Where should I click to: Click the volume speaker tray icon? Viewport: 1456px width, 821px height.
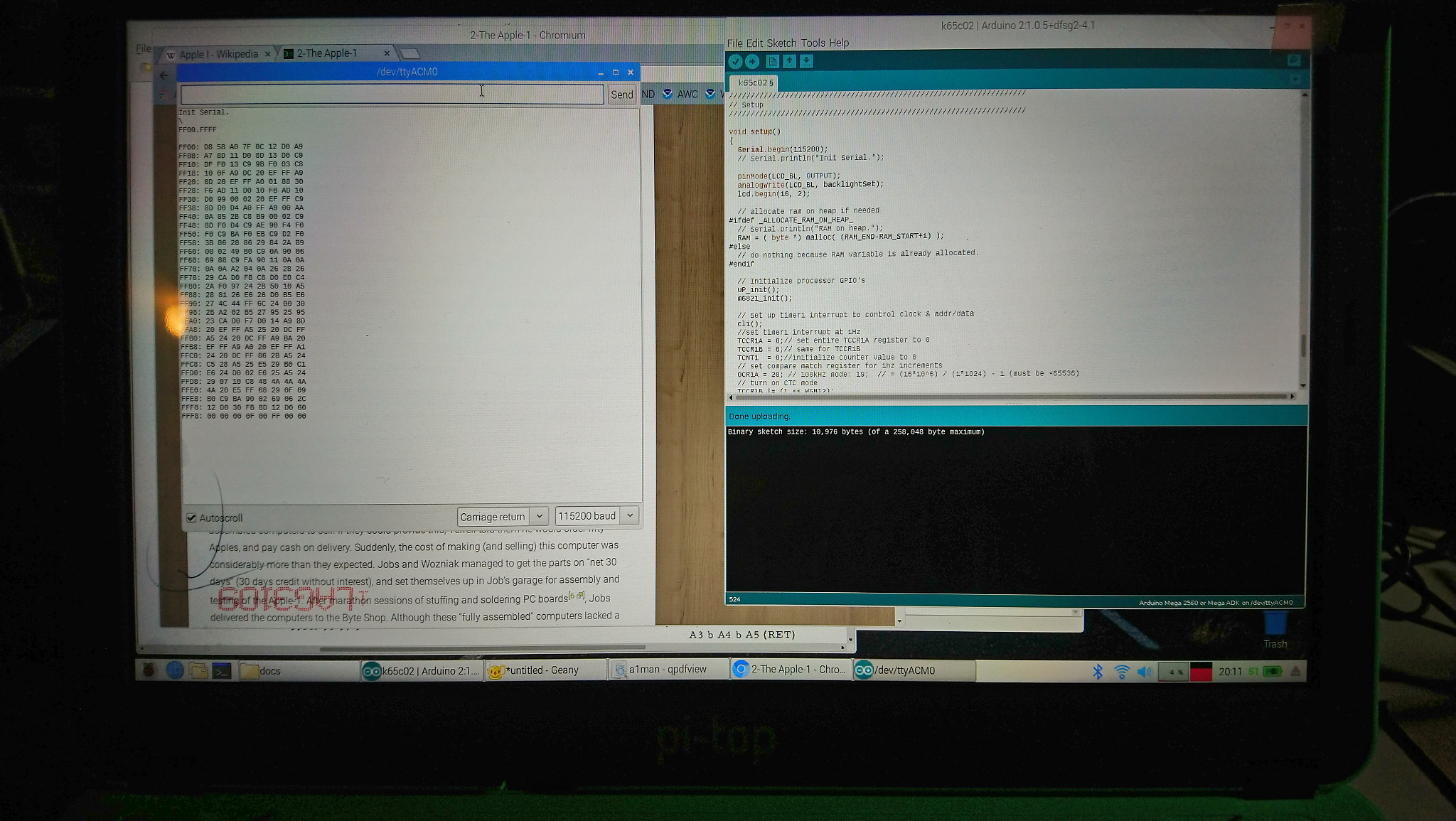pyautogui.click(x=1144, y=671)
